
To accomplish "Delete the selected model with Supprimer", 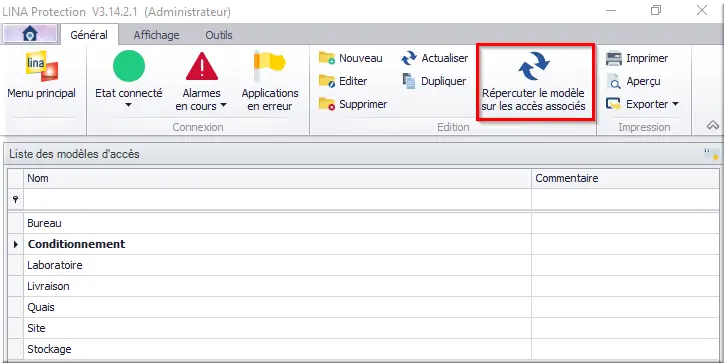I will (x=353, y=104).
